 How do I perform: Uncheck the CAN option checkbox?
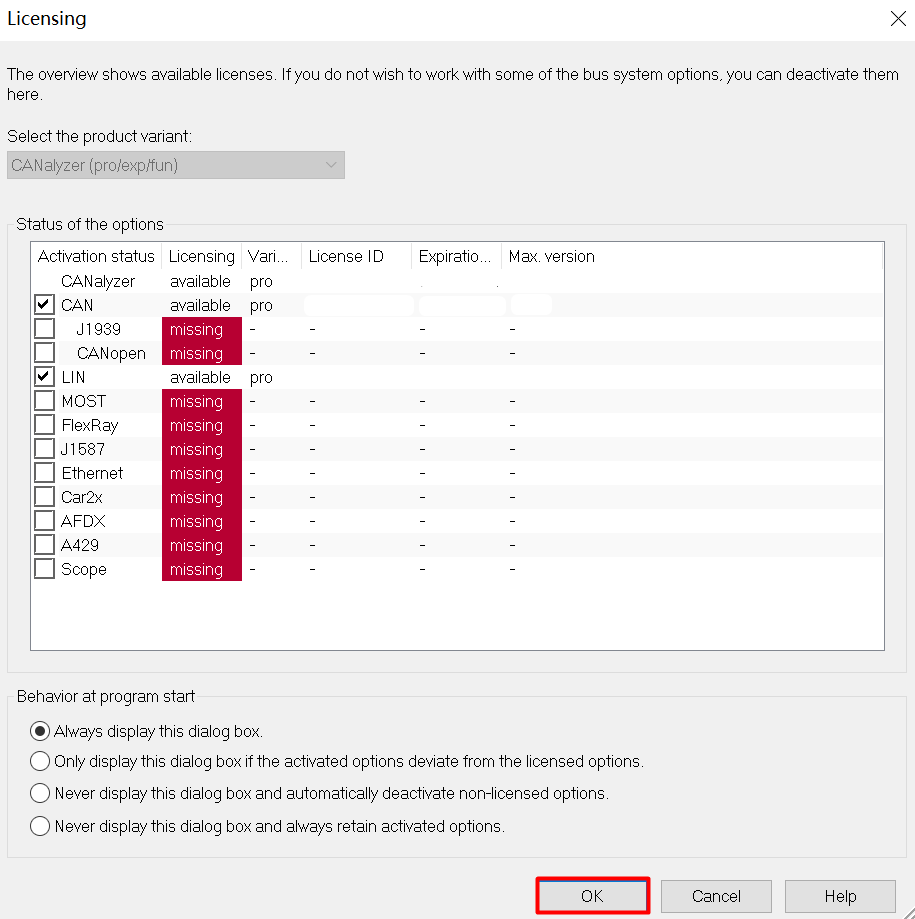(x=44, y=305)
